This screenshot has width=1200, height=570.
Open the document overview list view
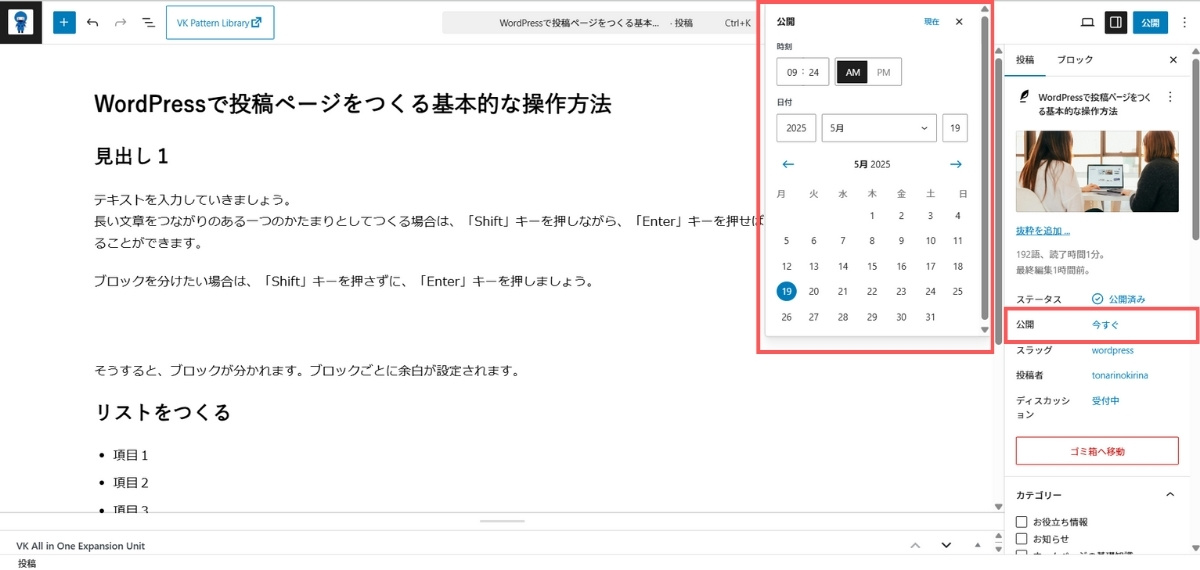[148, 22]
